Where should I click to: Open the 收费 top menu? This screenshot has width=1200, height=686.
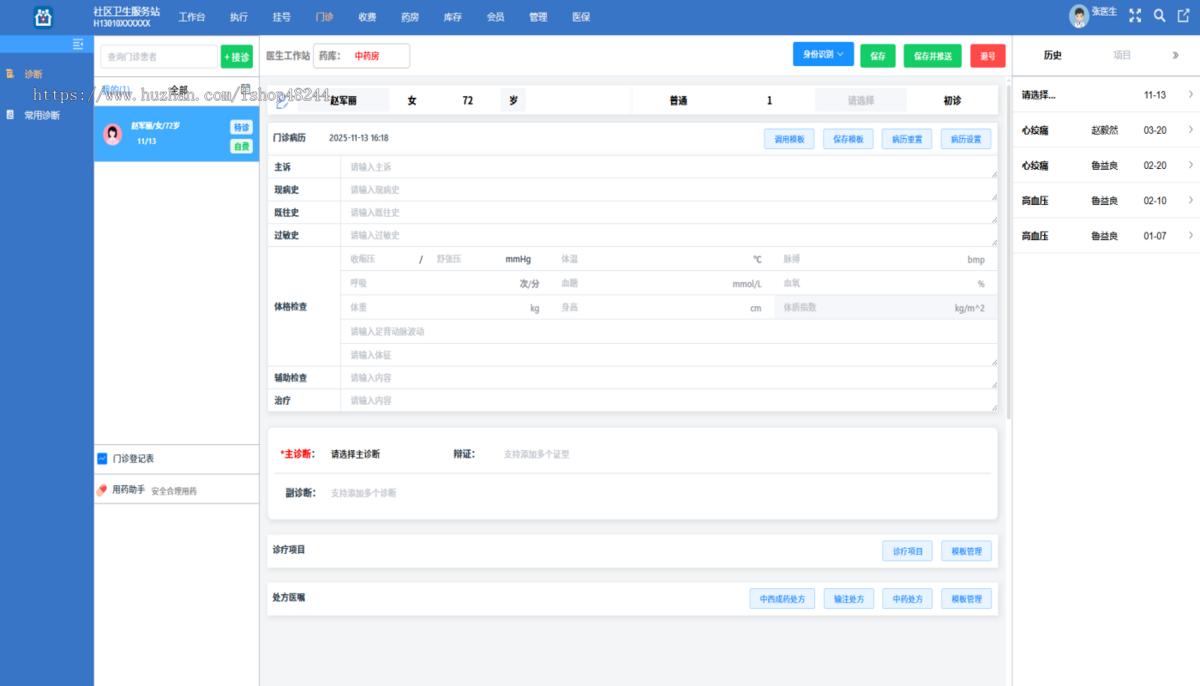[x=367, y=17]
